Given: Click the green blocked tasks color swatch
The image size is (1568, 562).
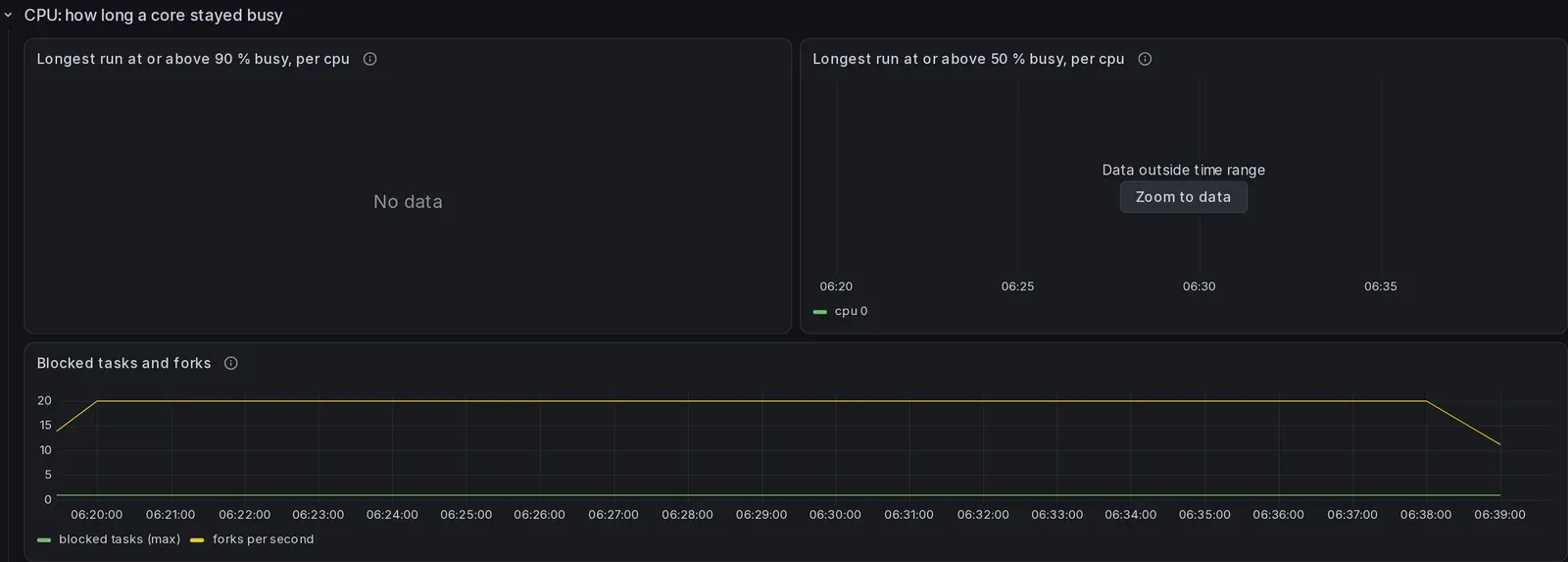Looking at the screenshot, I should point(44,540).
